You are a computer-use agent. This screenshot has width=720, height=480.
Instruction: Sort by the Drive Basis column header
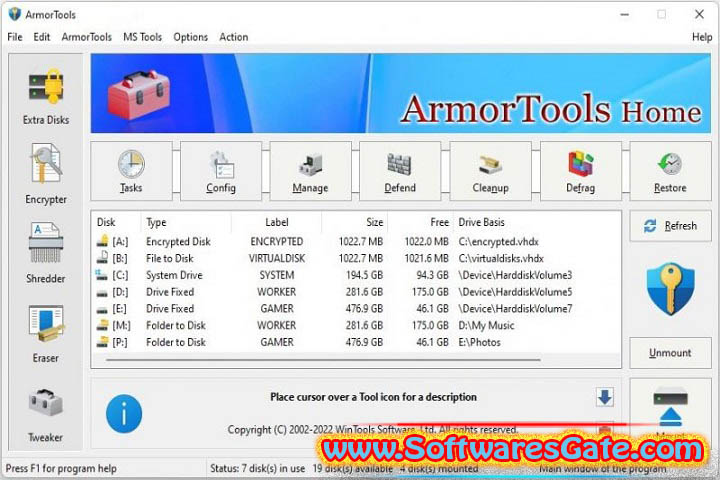coord(481,222)
